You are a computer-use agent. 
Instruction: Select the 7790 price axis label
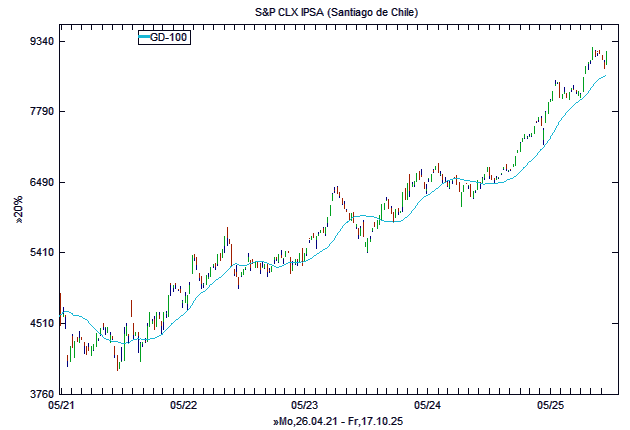click(x=39, y=111)
